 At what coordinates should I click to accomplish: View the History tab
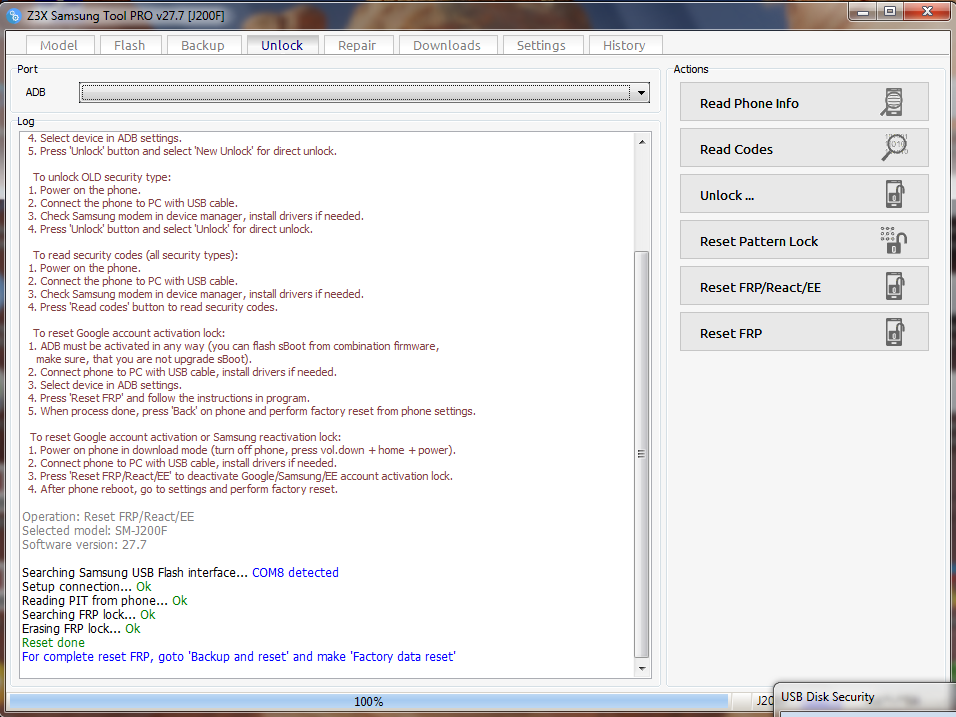[x=624, y=45]
